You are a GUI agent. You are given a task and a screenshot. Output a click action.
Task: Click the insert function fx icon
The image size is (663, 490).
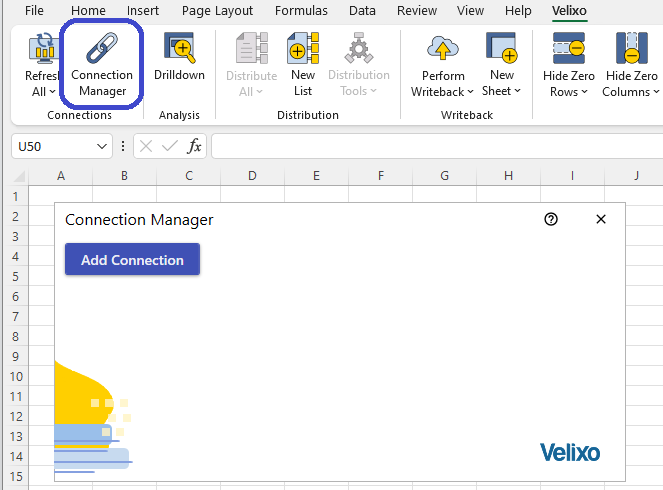coord(194,146)
